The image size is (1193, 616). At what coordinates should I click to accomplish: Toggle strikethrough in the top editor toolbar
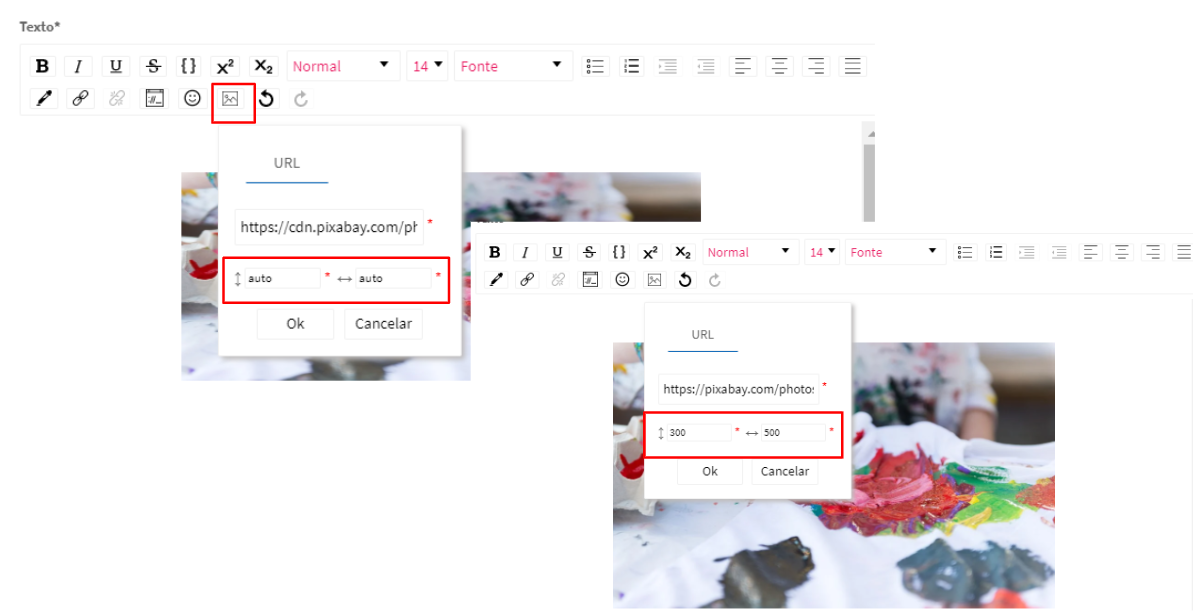[x=153, y=66]
